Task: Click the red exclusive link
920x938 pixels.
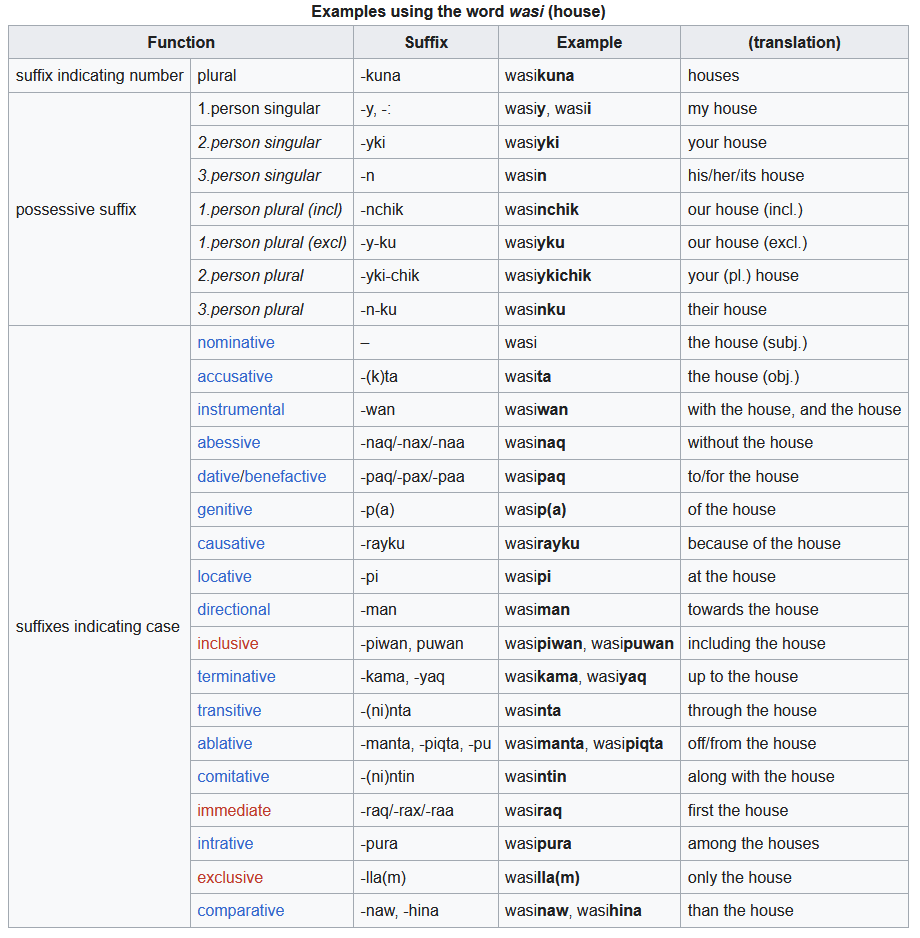Action: point(230,878)
